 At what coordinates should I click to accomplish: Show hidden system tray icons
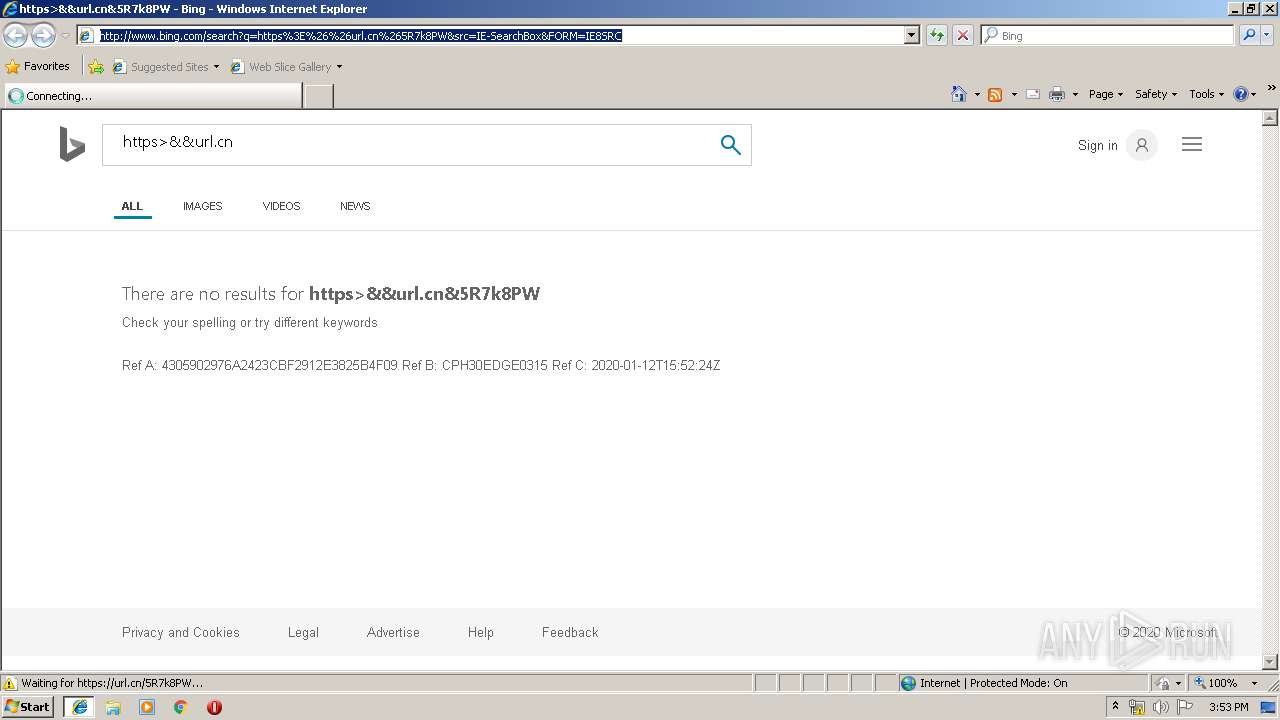(x=1116, y=707)
